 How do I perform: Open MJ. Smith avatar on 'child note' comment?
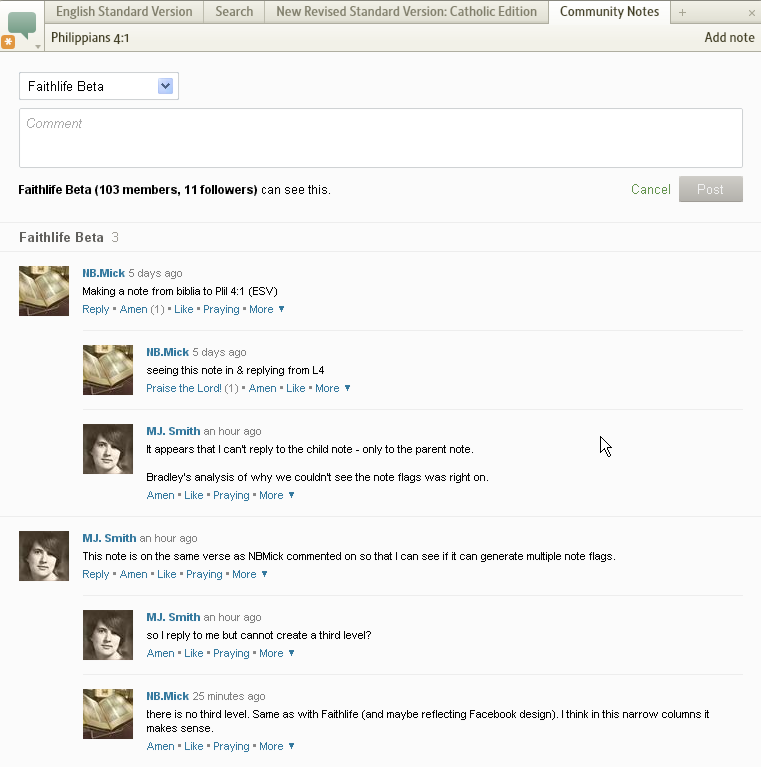pyautogui.click(x=108, y=449)
